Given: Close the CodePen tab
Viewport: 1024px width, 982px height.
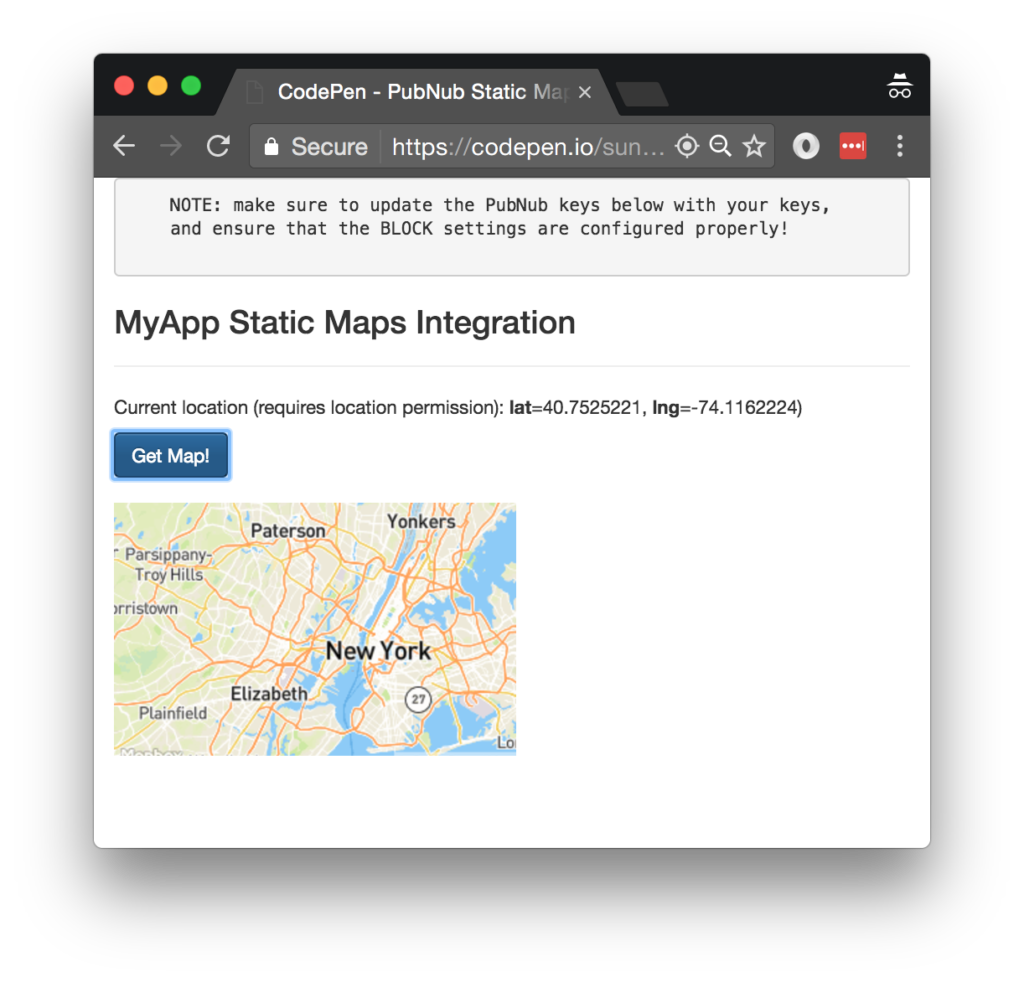Looking at the screenshot, I should coord(584,91).
